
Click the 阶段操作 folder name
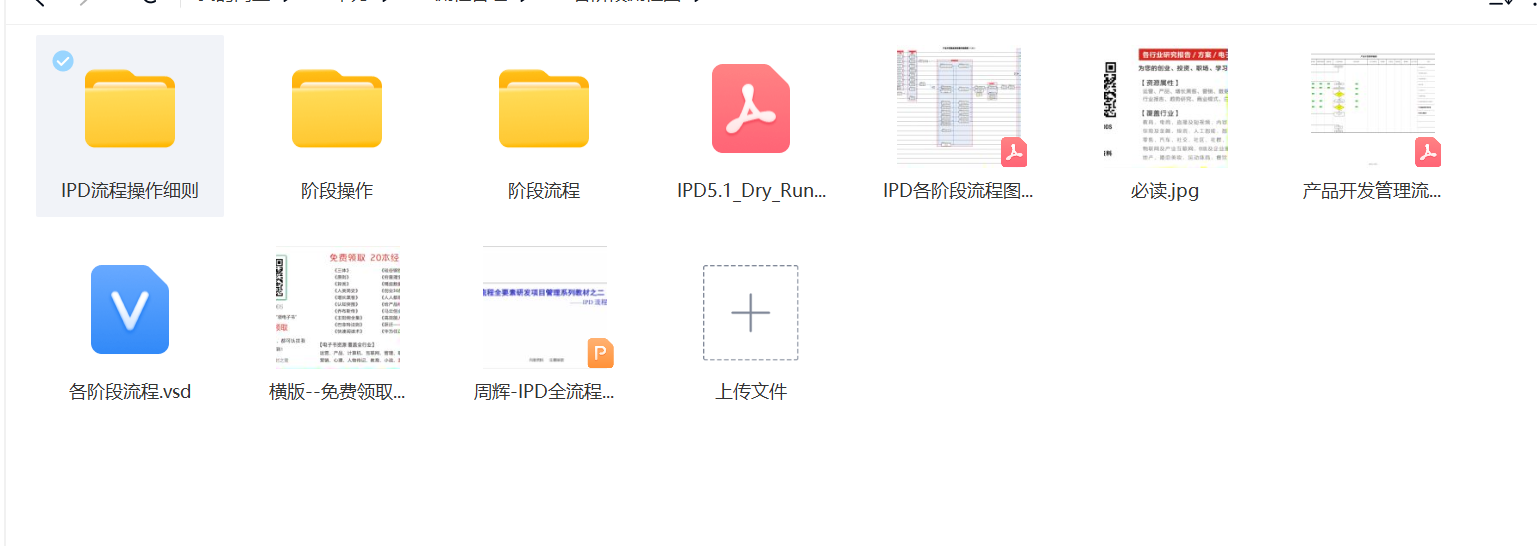coord(337,191)
